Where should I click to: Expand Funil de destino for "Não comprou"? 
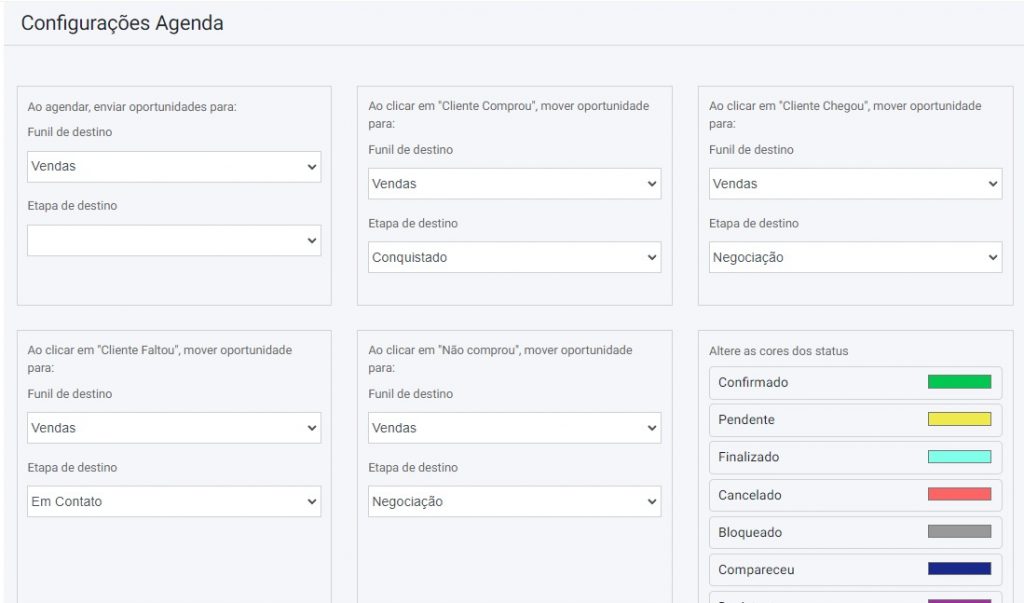[514, 428]
